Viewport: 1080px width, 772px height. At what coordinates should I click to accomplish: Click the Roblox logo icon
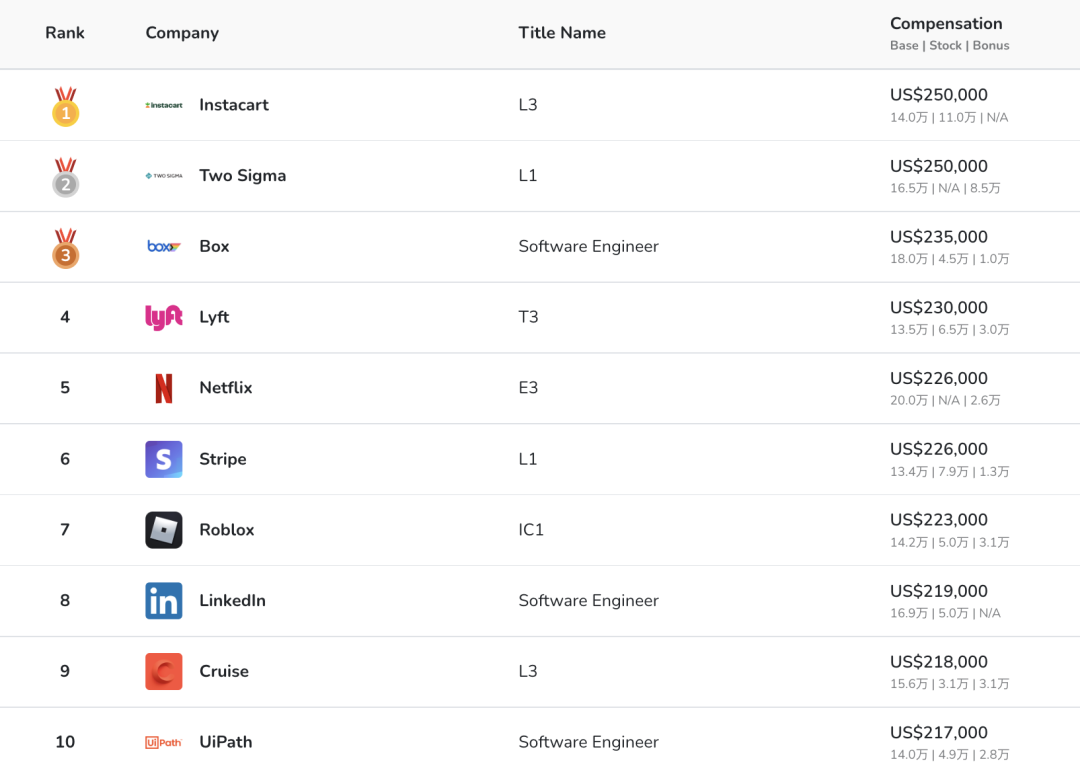point(164,530)
